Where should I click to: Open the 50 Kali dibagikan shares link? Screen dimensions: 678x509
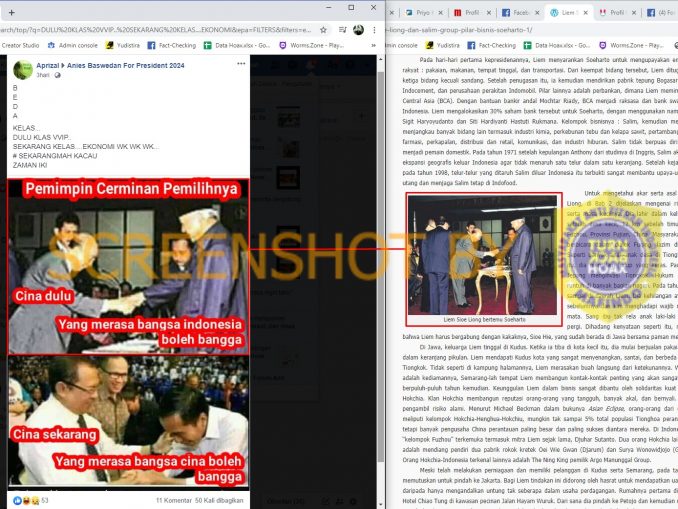click(219, 500)
